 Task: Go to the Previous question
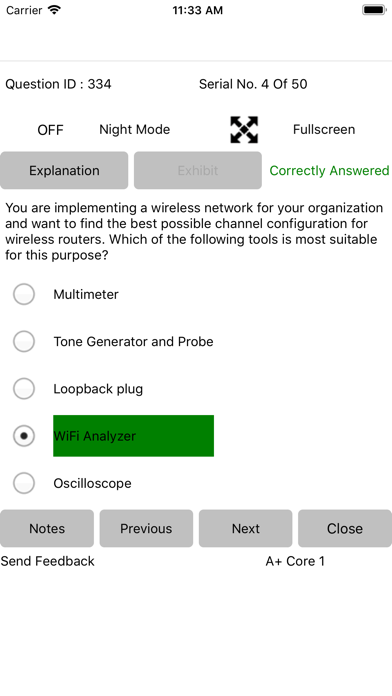pyautogui.click(x=146, y=528)
